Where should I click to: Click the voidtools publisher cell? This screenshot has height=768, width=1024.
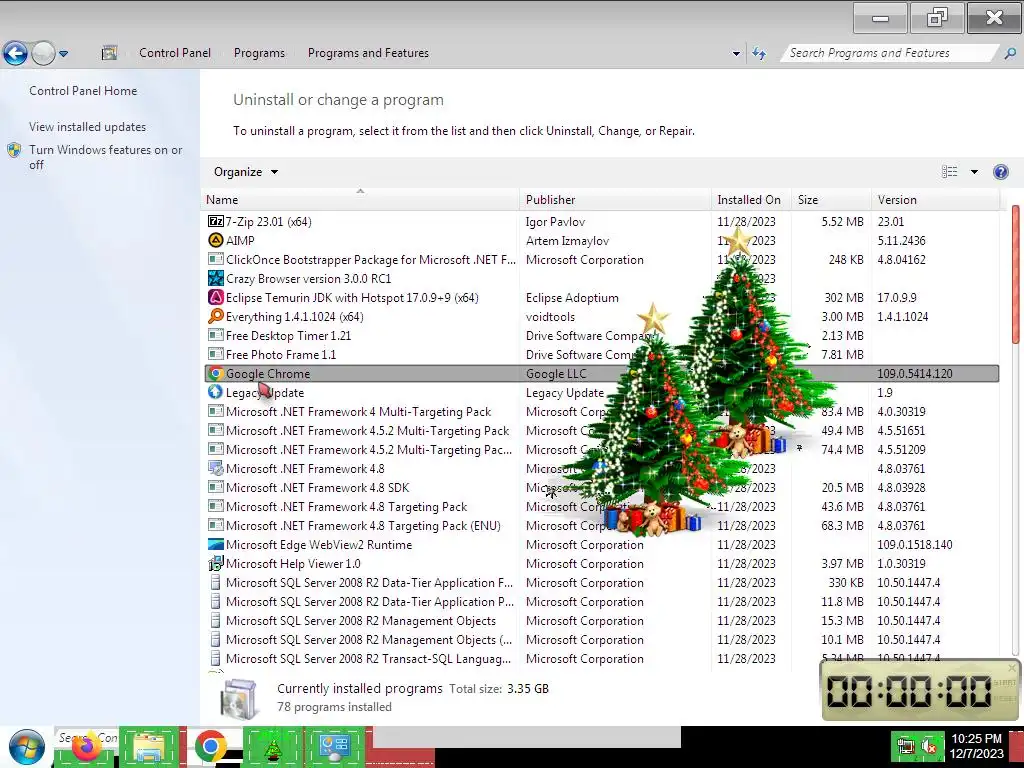tap(551, 316)
